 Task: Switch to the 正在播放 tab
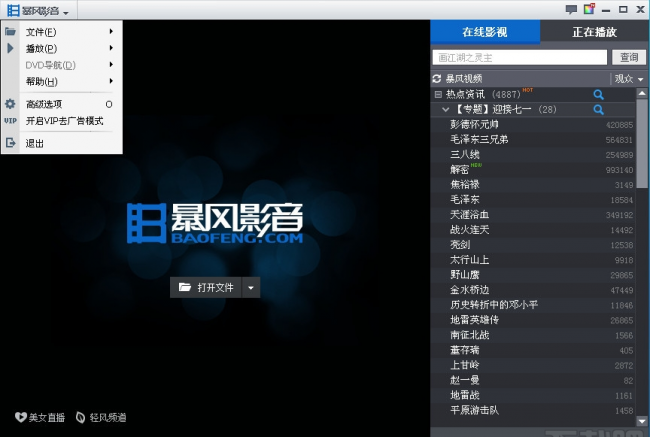(595, 32)
